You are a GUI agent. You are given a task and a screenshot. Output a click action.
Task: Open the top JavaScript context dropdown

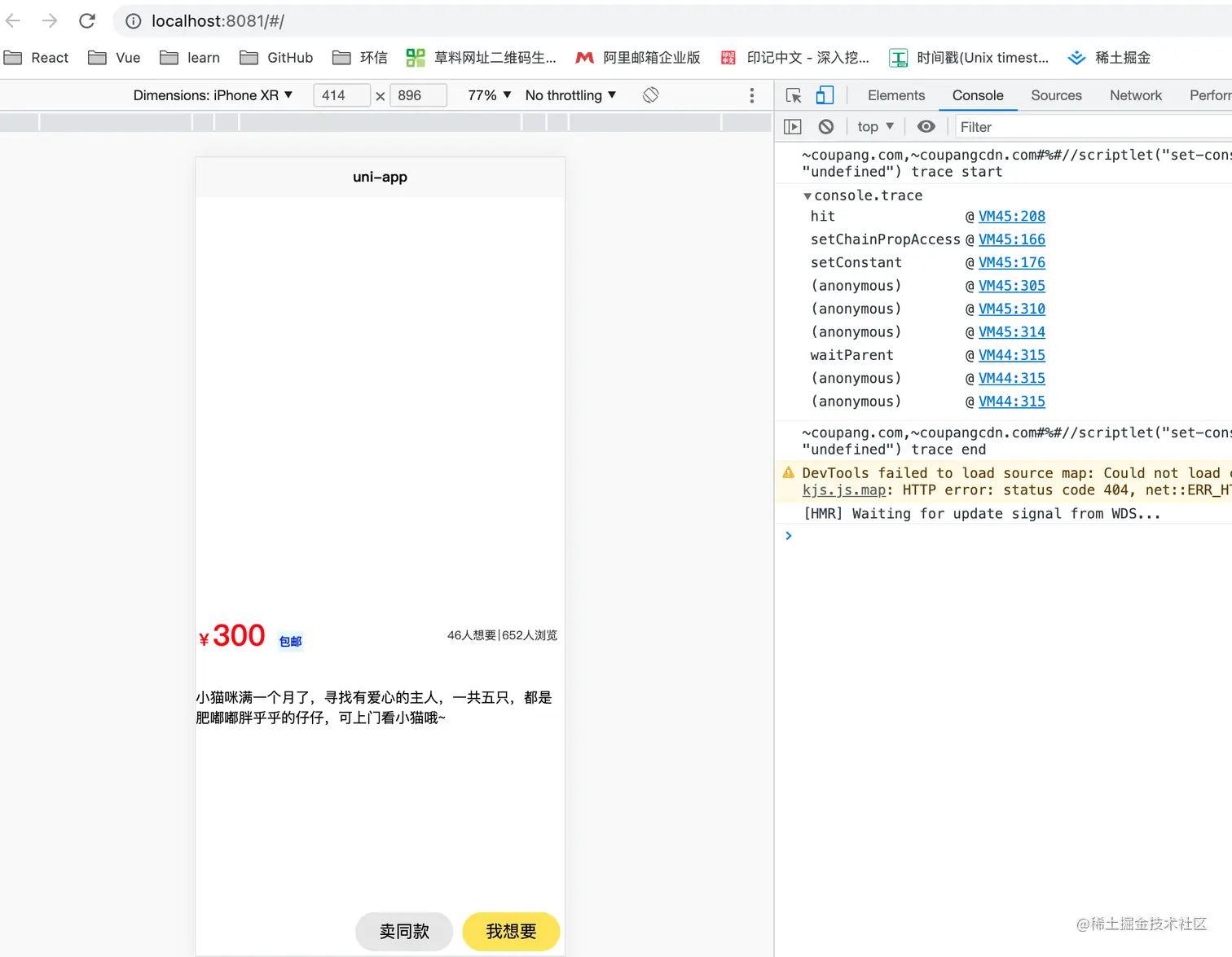pos(875,126)
